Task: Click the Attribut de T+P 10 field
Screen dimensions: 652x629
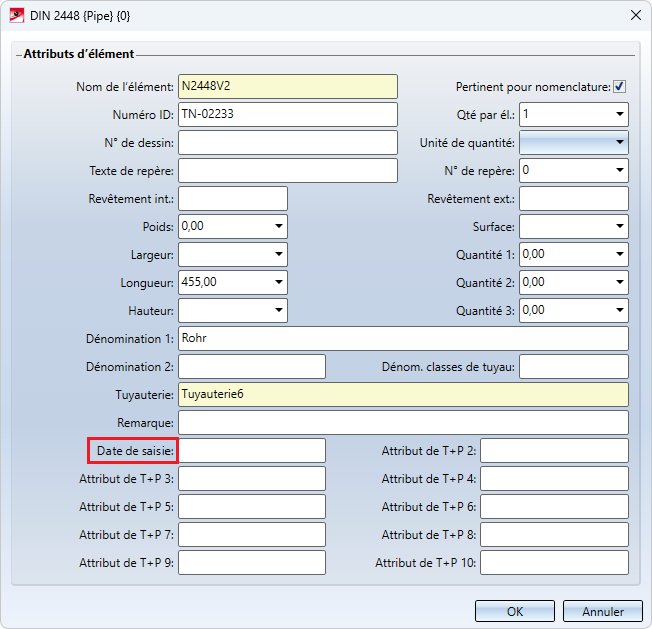Action: coord(554,563)
